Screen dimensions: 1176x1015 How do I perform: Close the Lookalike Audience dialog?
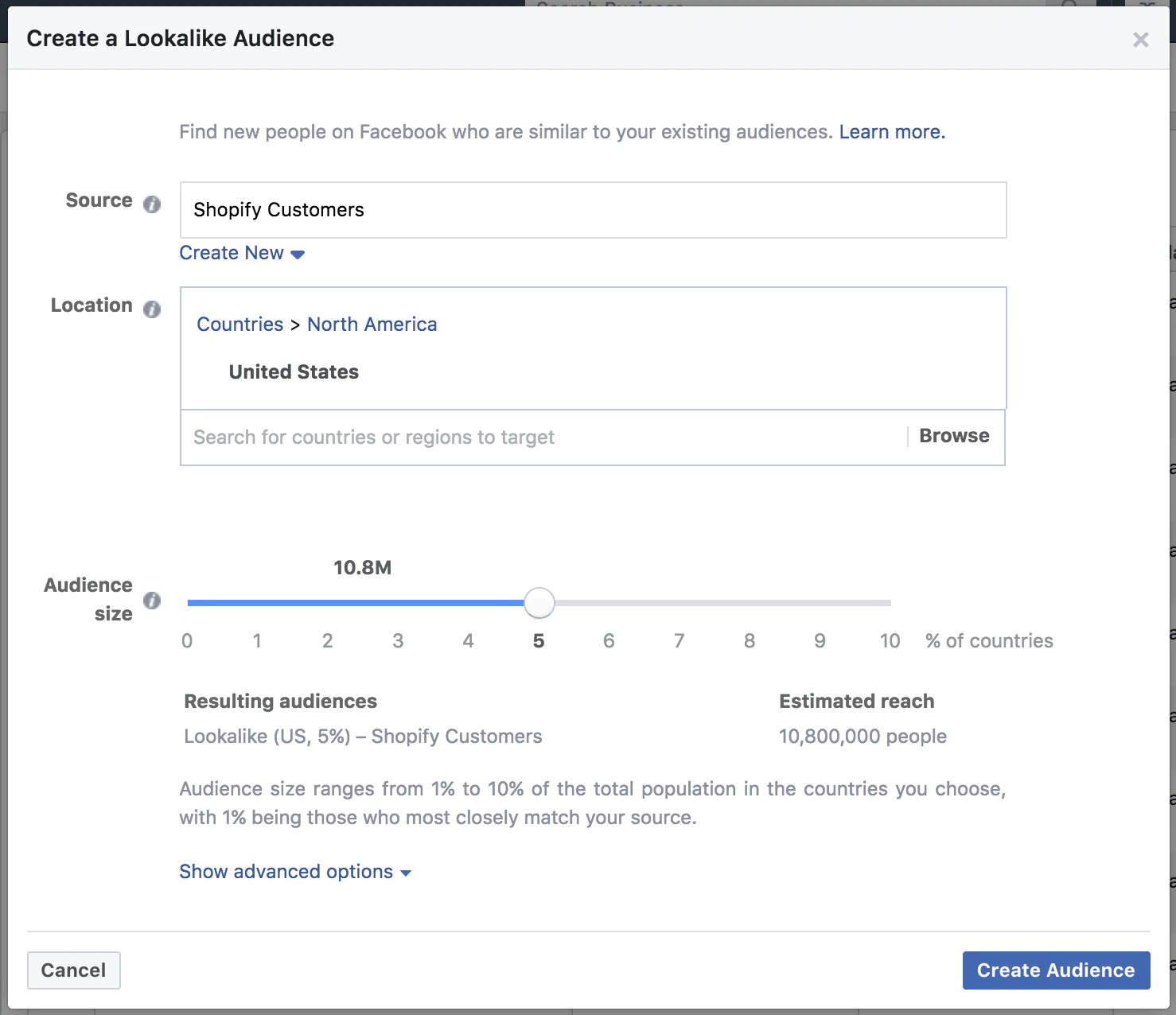click(x=1140, y=40)
